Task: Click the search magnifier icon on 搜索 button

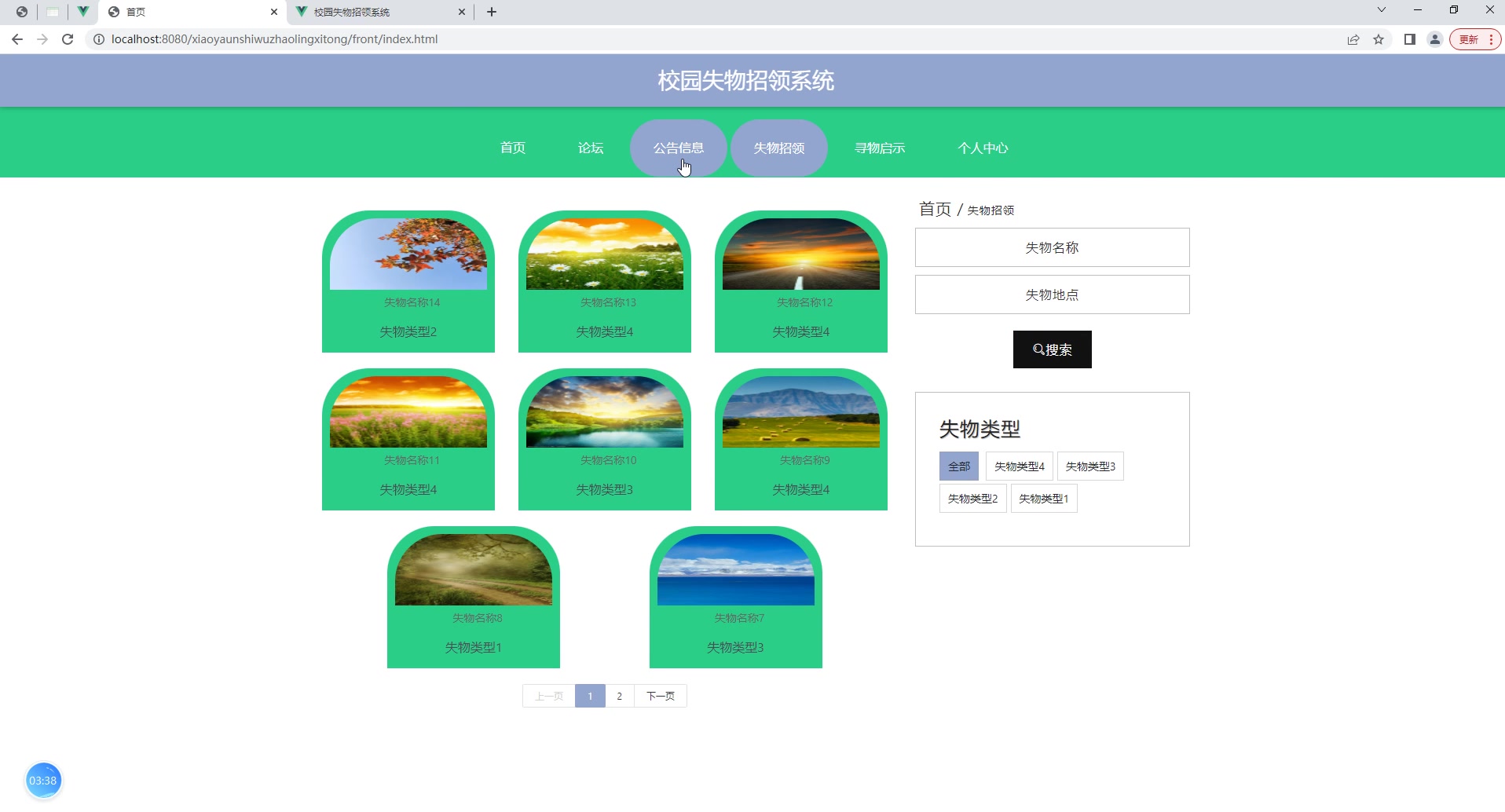Action: 1038,349
